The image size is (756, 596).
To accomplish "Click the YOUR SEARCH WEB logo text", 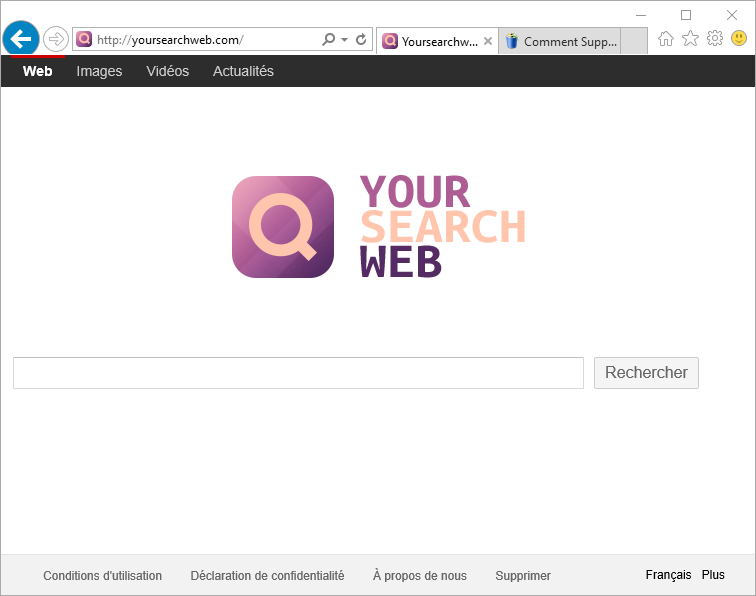I will [443, 227].
